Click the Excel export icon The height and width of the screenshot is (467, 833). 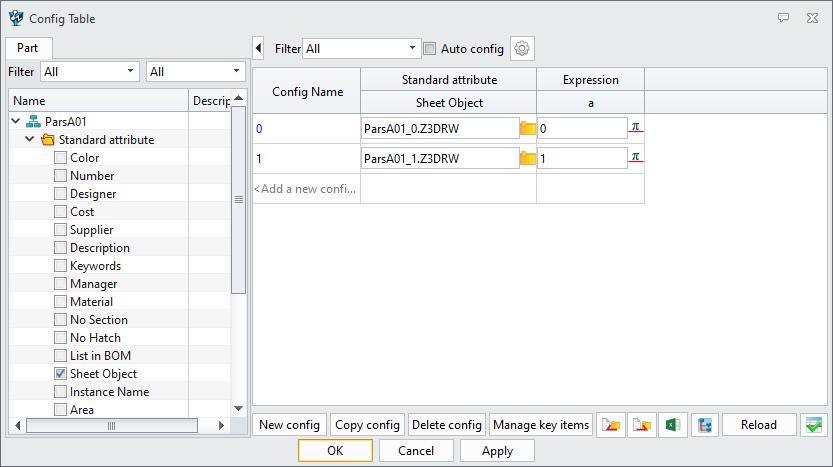pyautogui.click(x=674, y=425)
